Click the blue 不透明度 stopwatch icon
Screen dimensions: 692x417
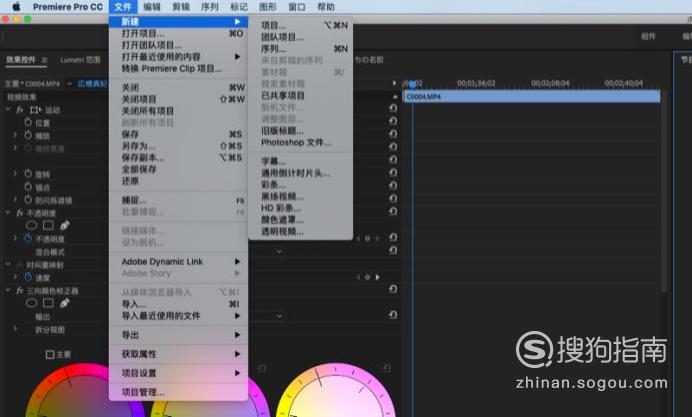pyautogui.click(x=28, y=239)
